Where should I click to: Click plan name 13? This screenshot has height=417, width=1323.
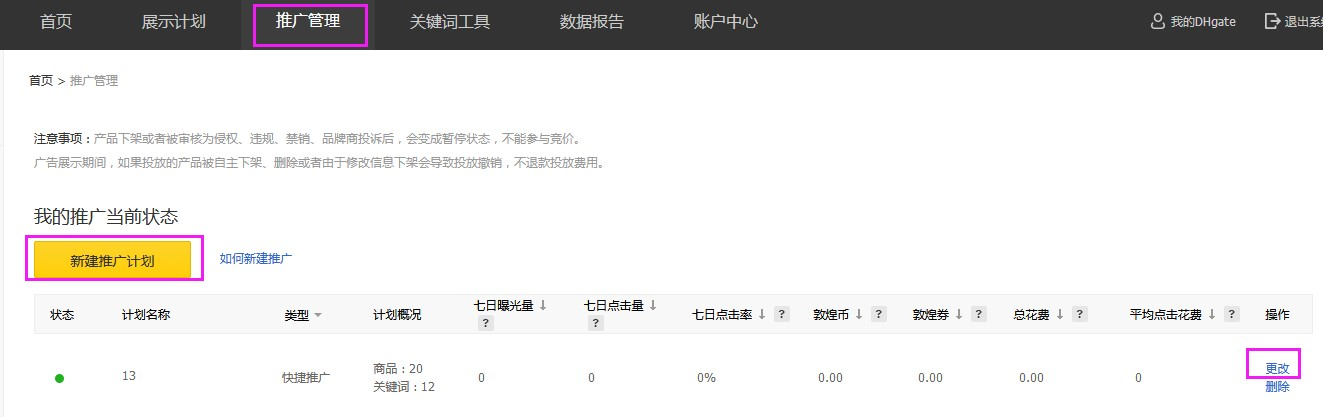point(129,376)
